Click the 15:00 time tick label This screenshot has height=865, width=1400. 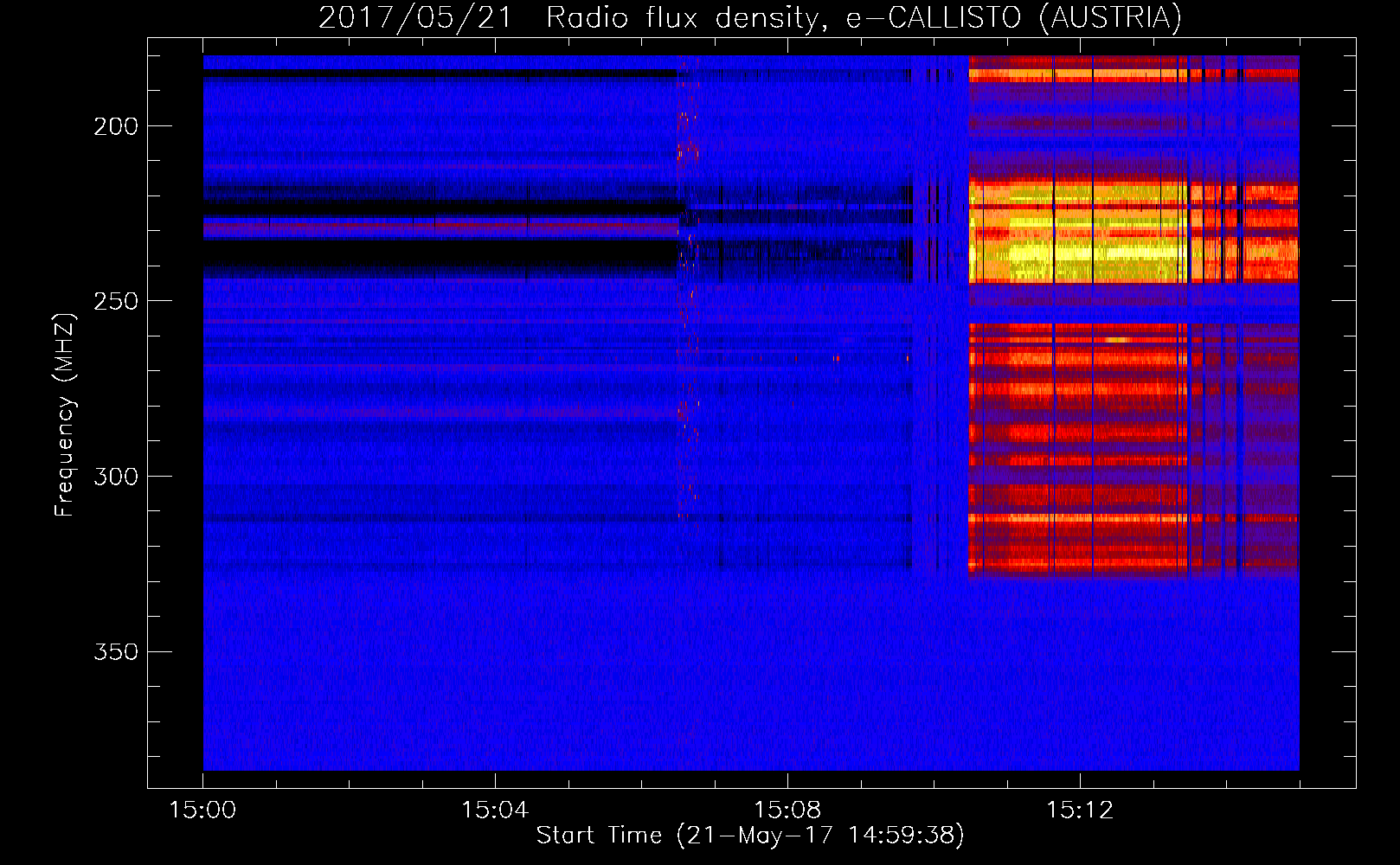pos(202,810)
